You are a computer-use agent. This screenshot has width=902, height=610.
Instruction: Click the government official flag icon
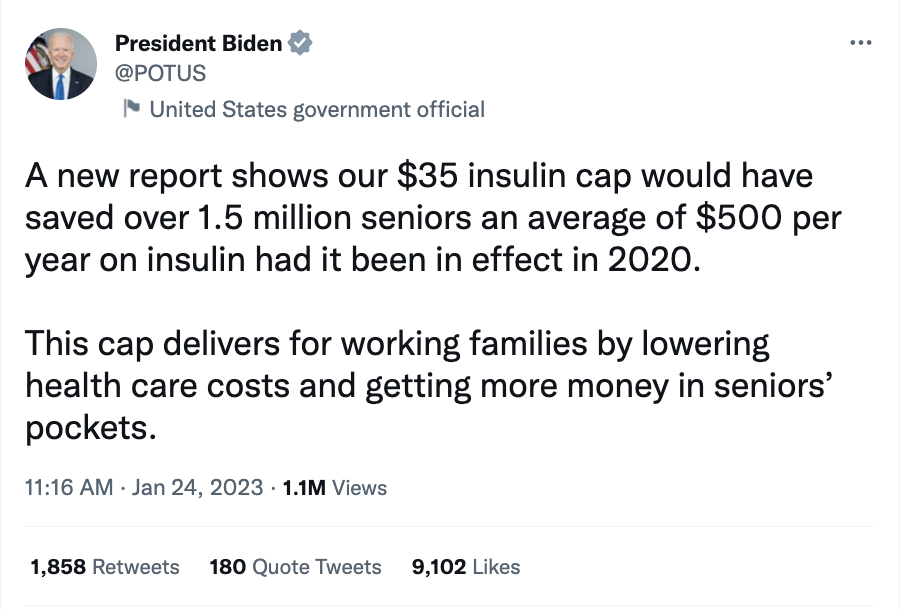point(132,108)
